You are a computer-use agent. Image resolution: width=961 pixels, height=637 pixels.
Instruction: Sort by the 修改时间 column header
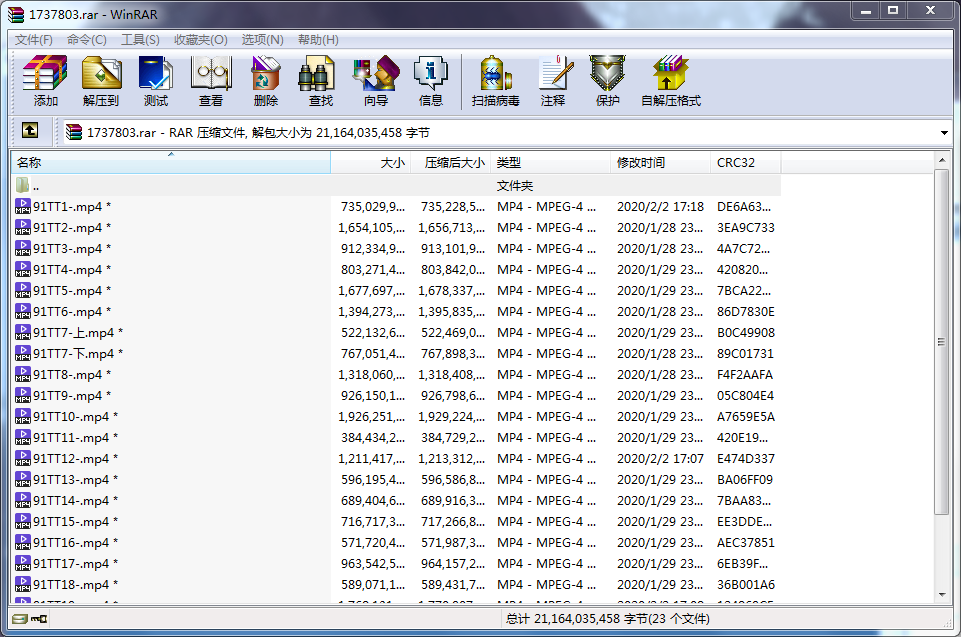661,162
